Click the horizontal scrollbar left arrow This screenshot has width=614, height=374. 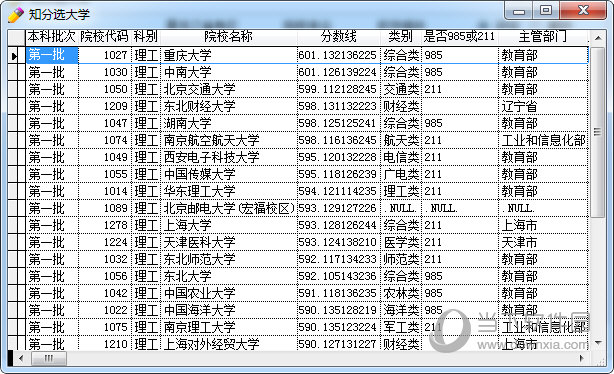[x=21, y=358]
